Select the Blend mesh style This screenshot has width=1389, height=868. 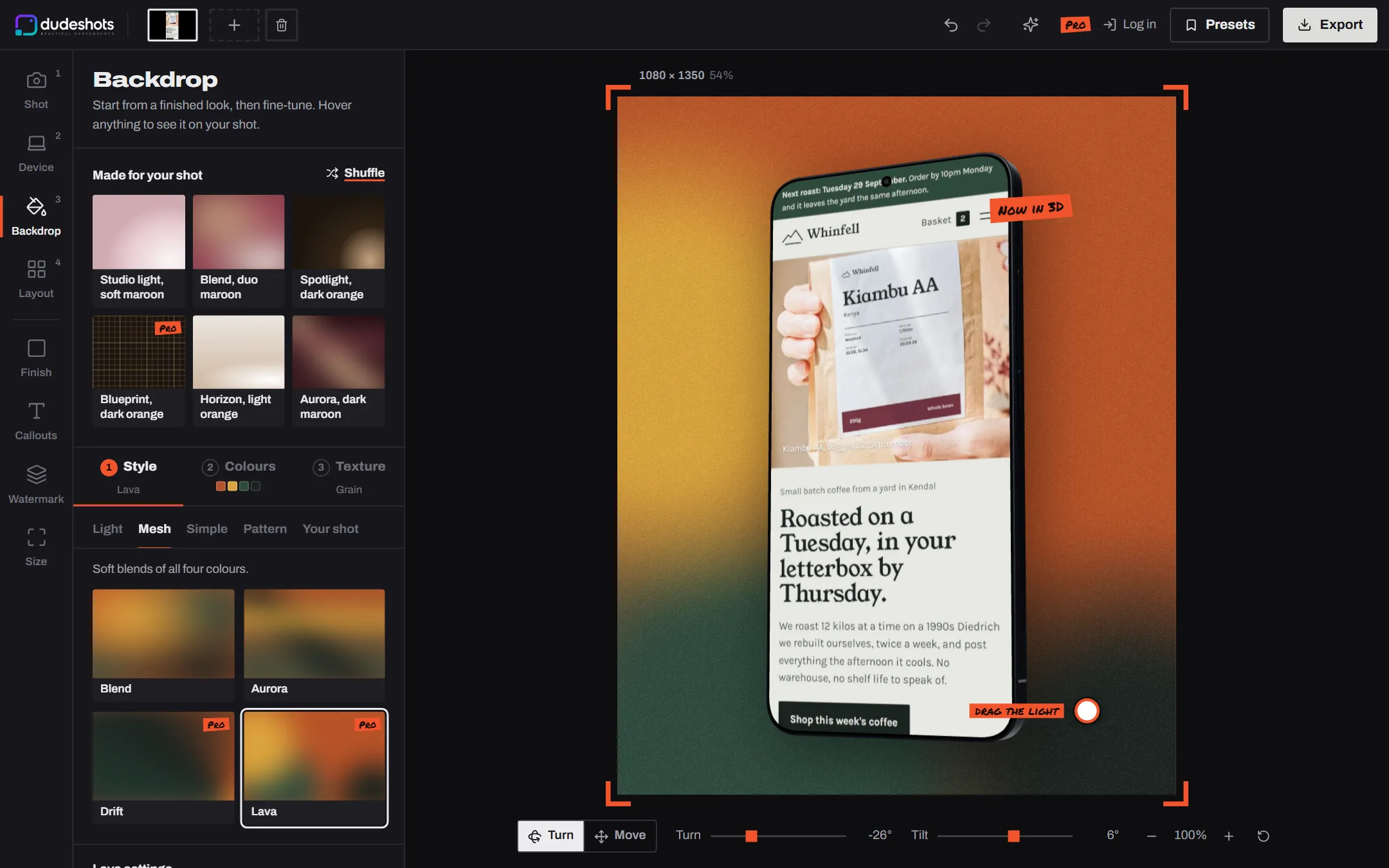pyautogui.click(x=163, y=645)
